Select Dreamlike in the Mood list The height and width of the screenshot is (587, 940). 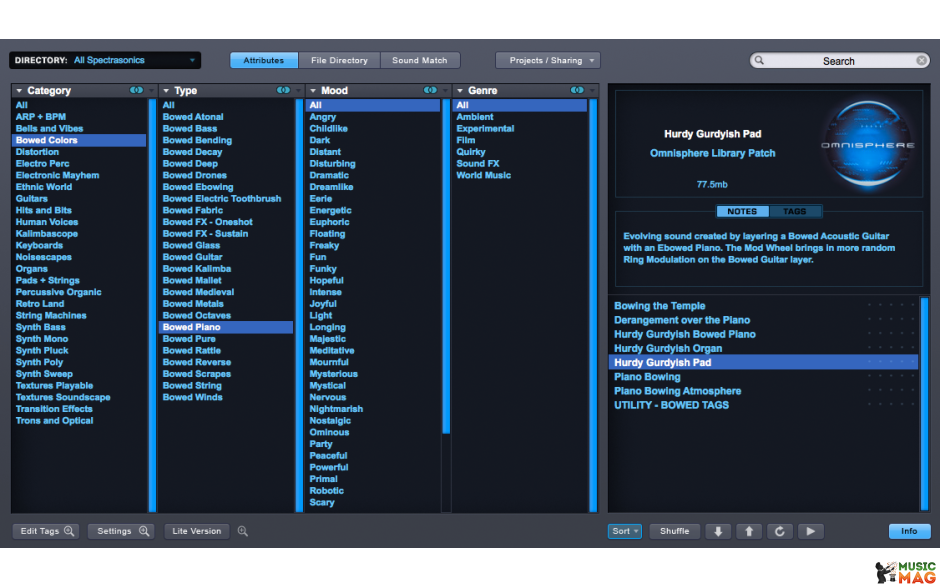[332, 187]
